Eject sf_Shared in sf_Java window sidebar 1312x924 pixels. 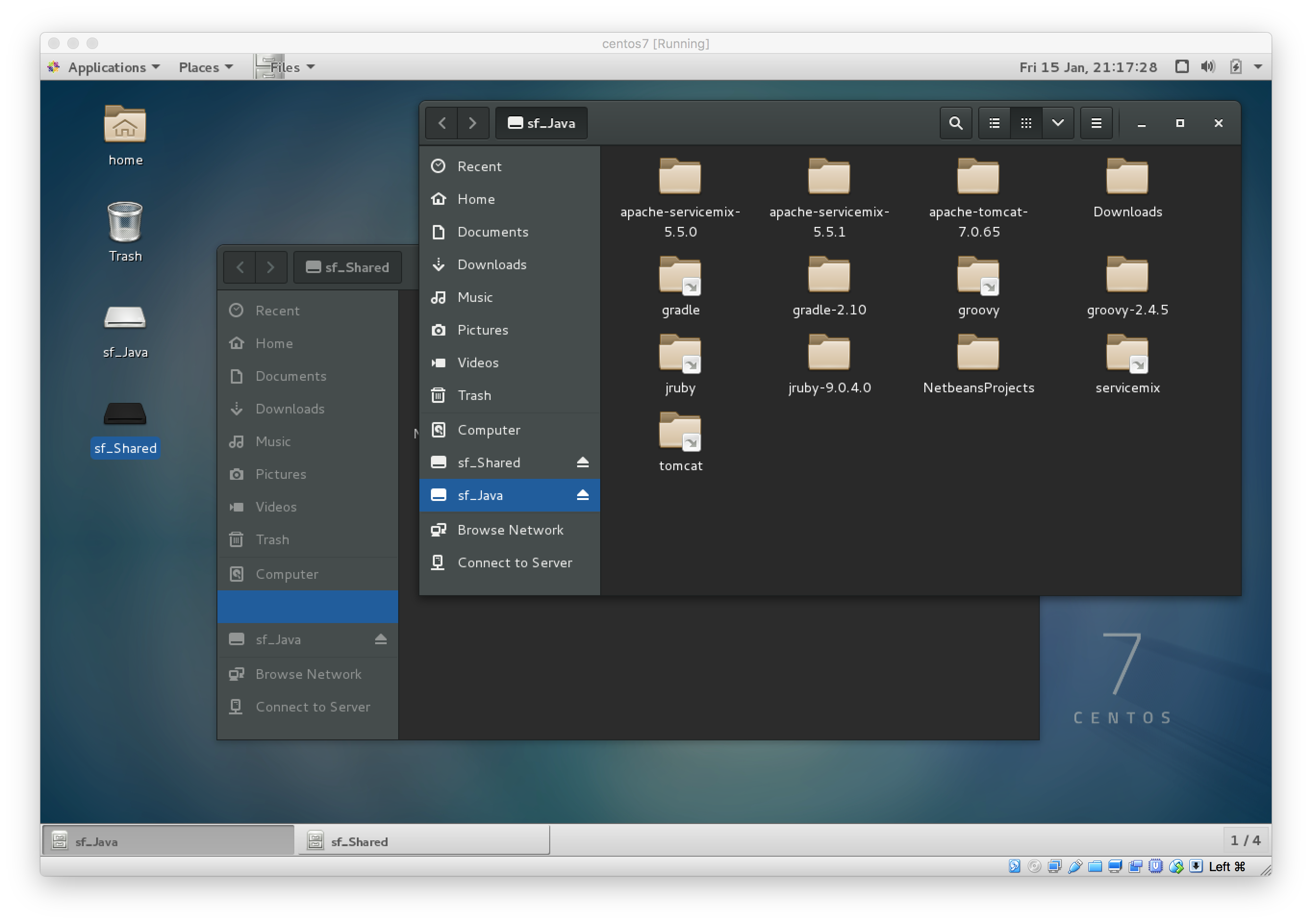(x=582, y=462)
